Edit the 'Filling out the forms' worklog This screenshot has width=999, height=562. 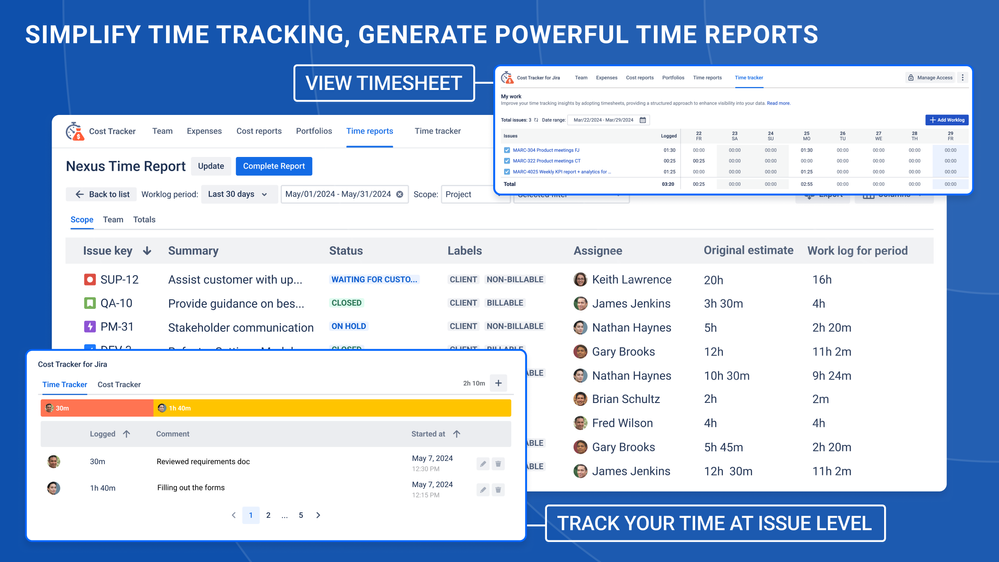pyautogui.click(x=483, y=490)
